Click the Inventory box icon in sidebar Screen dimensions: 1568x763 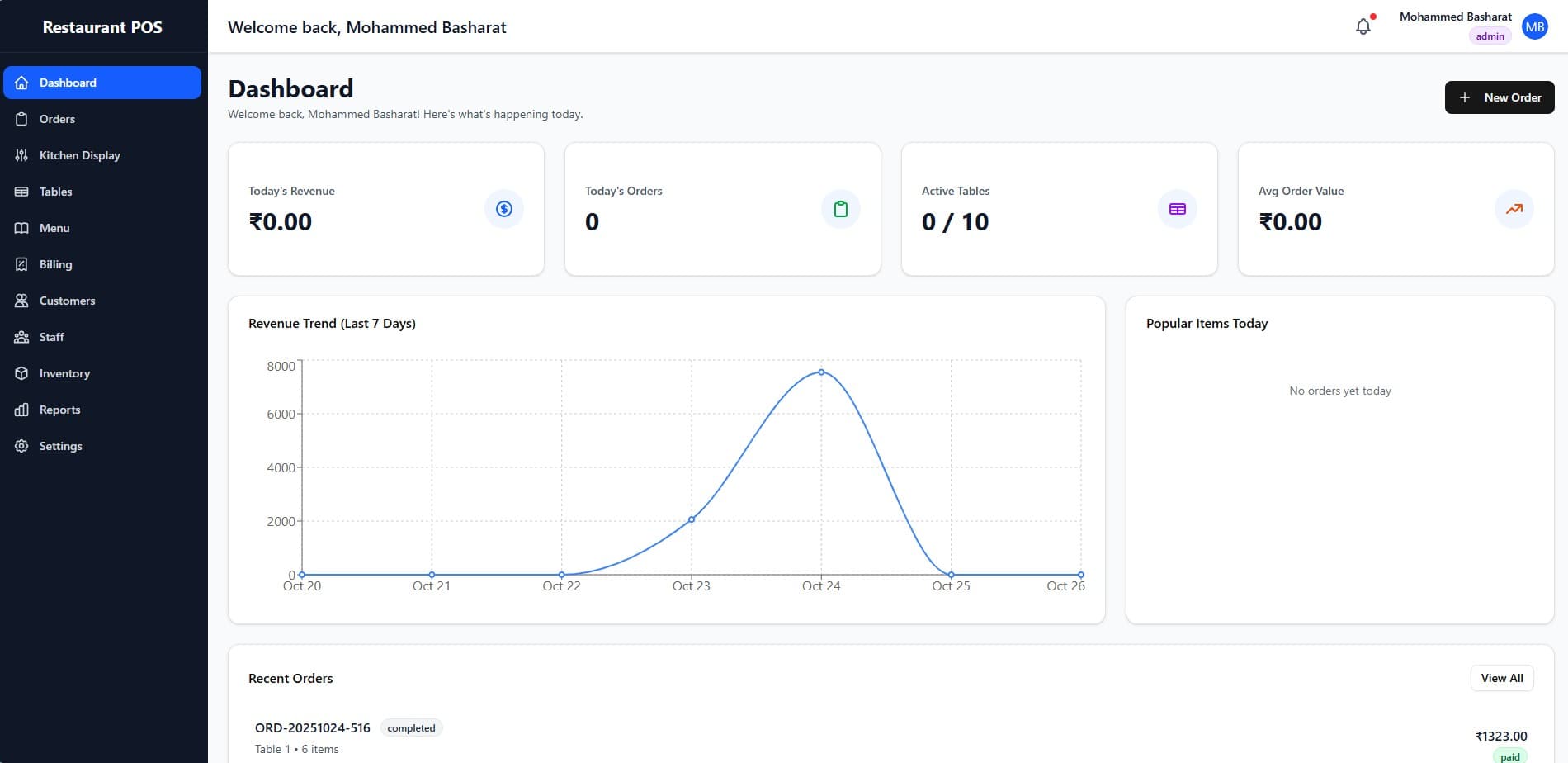tap(21, 373)
